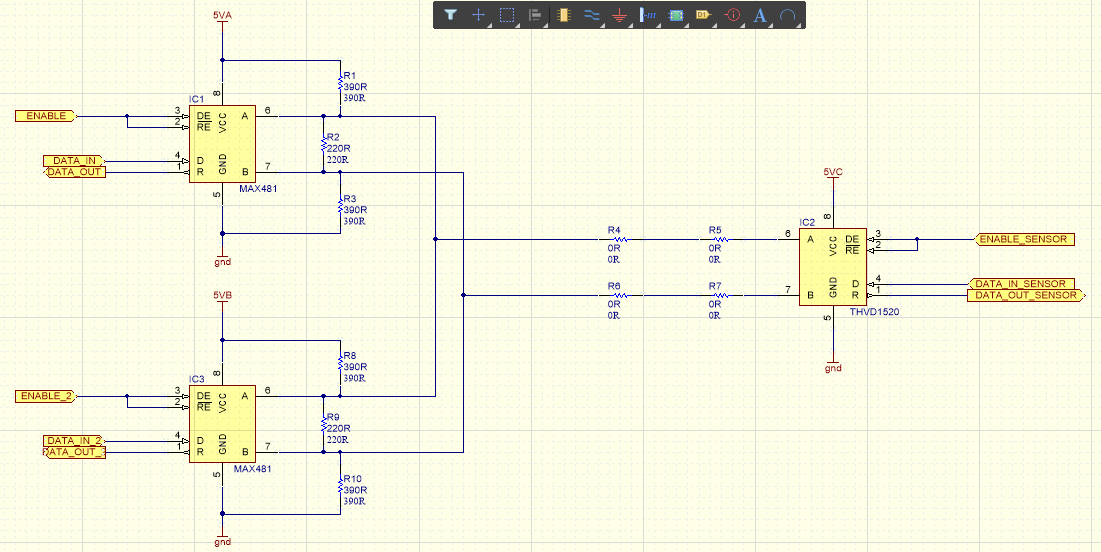This screenshot has height=552, width=1101.
Task: Click the IC1 designator label
Action: (x=196, y=99)
